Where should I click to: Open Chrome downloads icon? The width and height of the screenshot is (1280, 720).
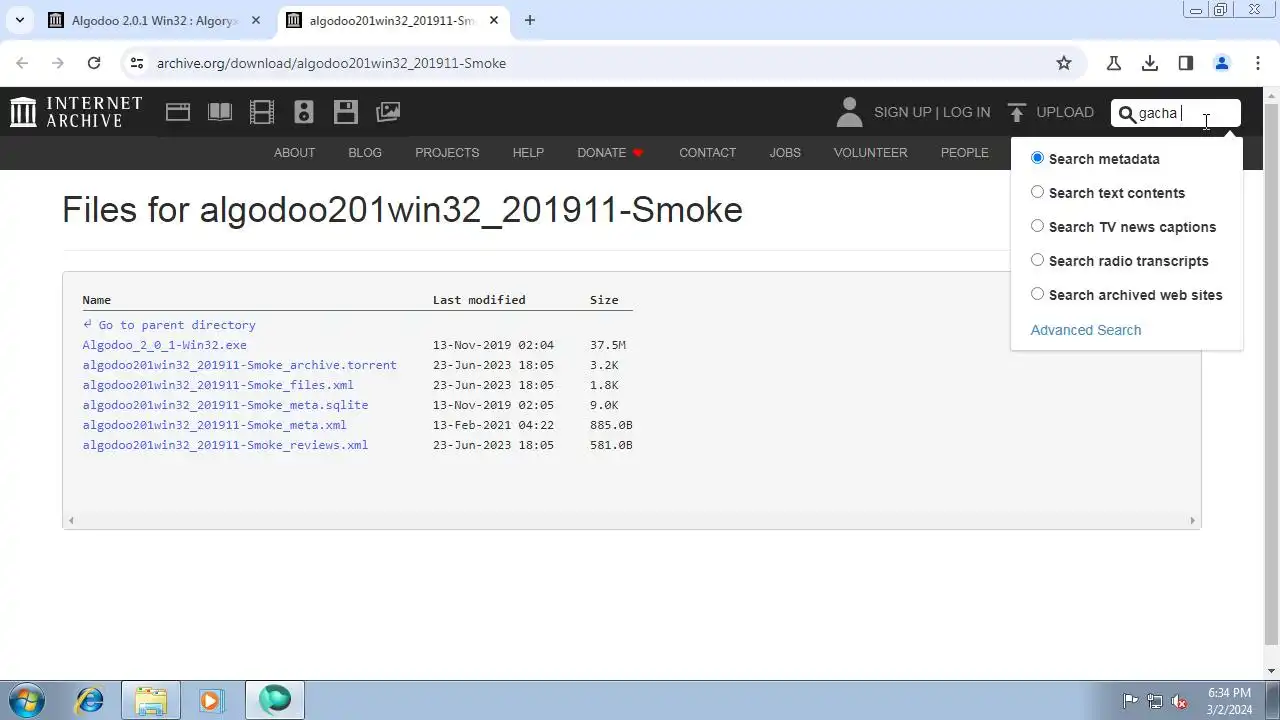pyautogui.click(x=1150, y=63)
